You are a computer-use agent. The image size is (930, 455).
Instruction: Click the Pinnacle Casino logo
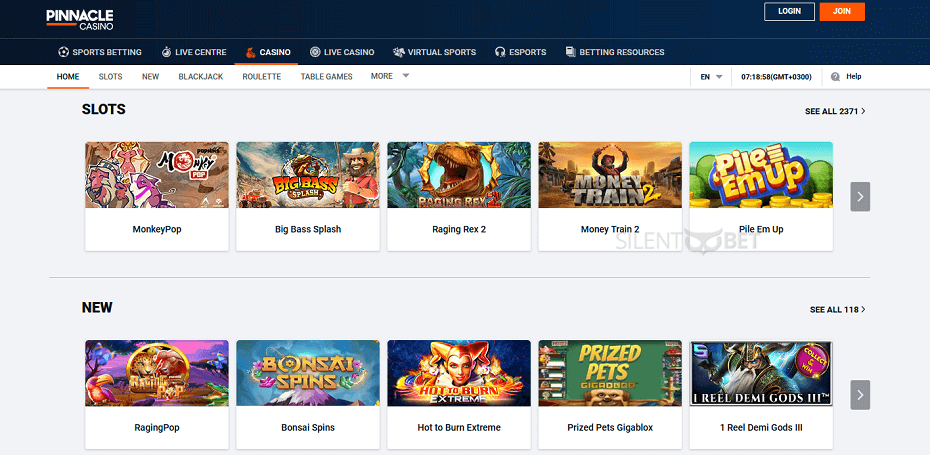click(79, 20)
